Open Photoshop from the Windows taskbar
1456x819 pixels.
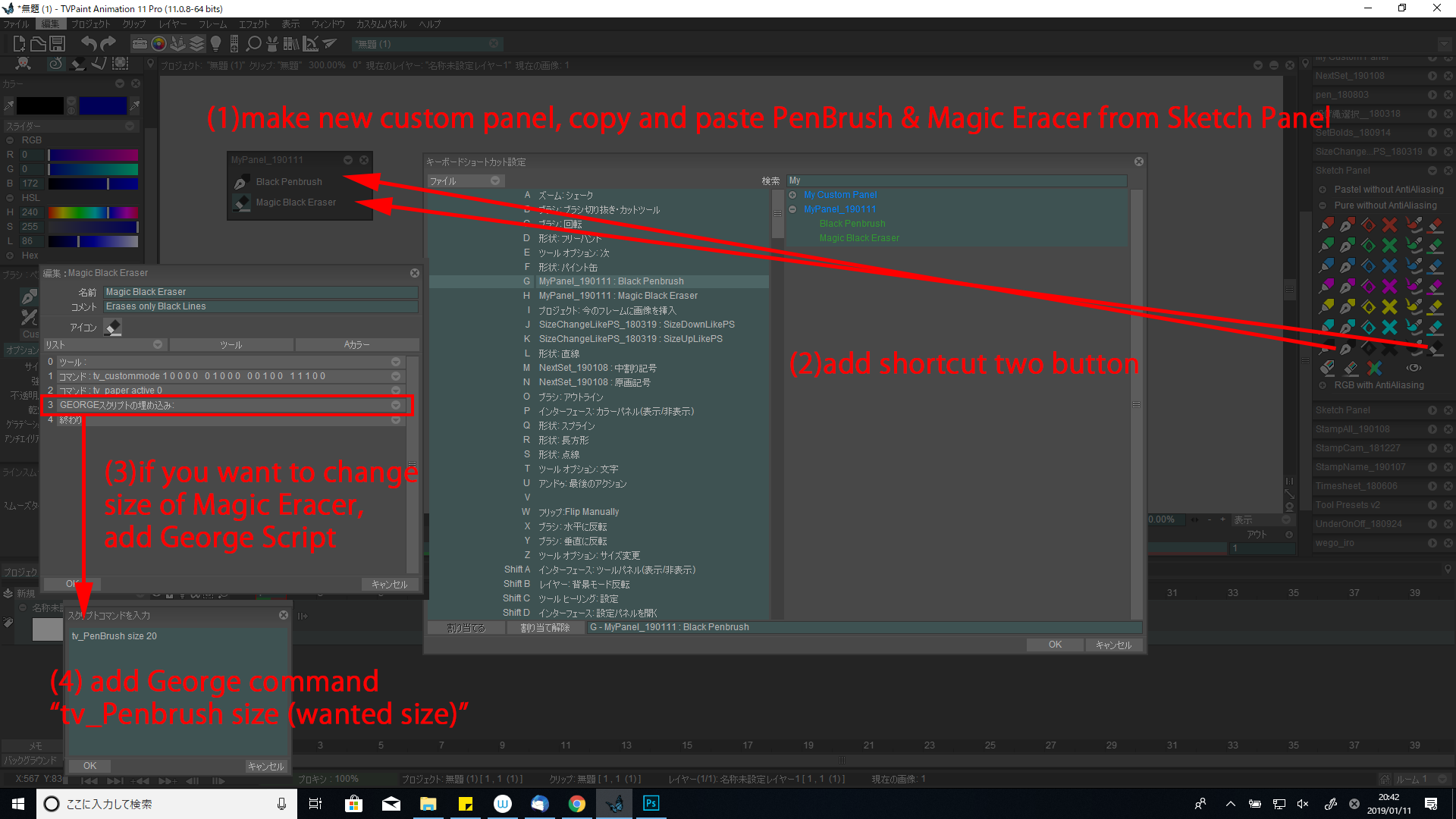(651, 804)
